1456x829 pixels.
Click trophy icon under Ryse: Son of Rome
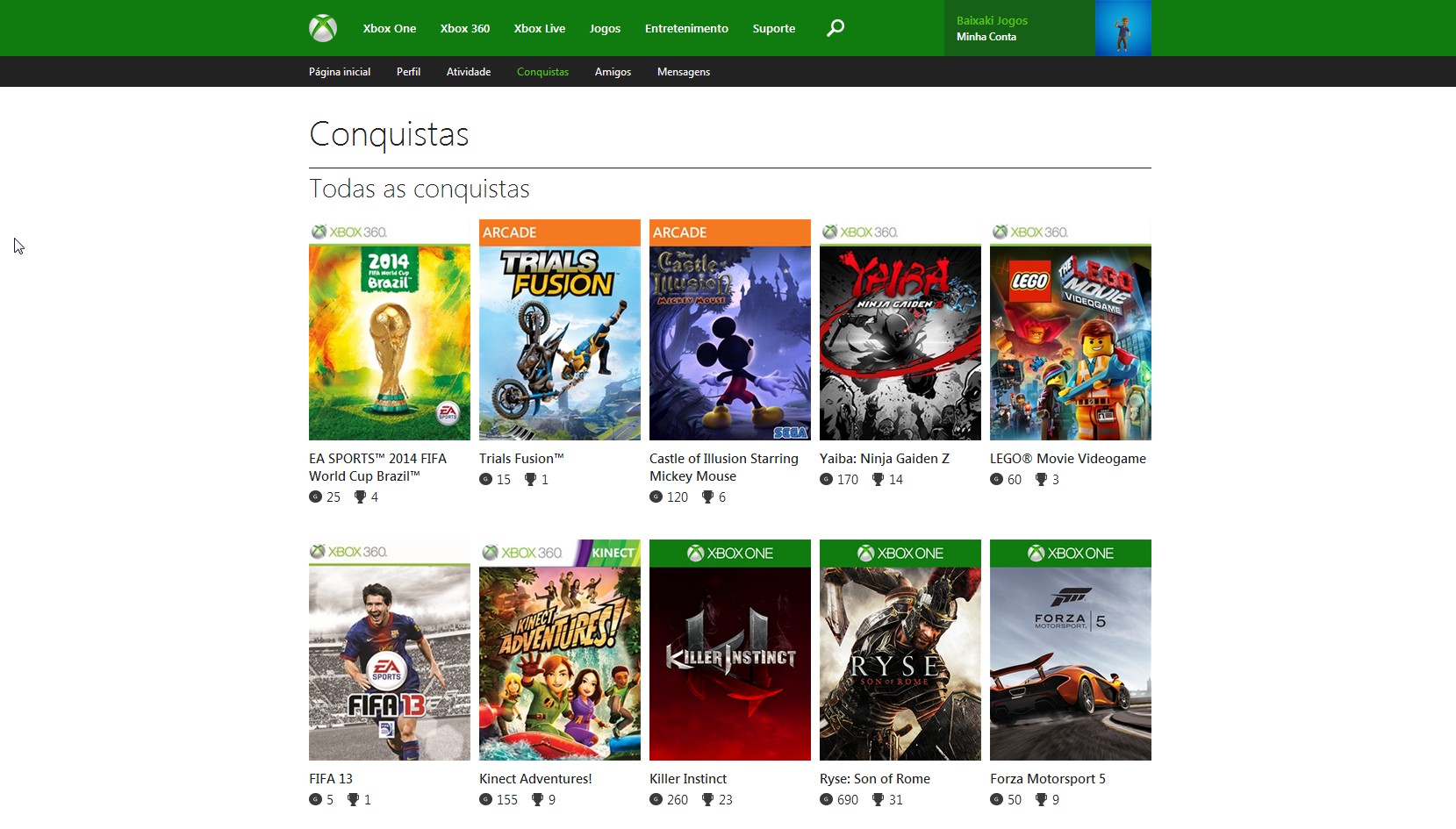[x=878, y=799]
